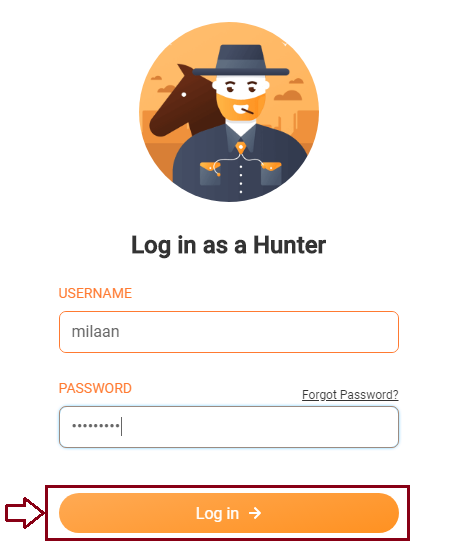Click the hunter avatar illustration
Viewport: 459px width, 545px height.
click(229, 112)
